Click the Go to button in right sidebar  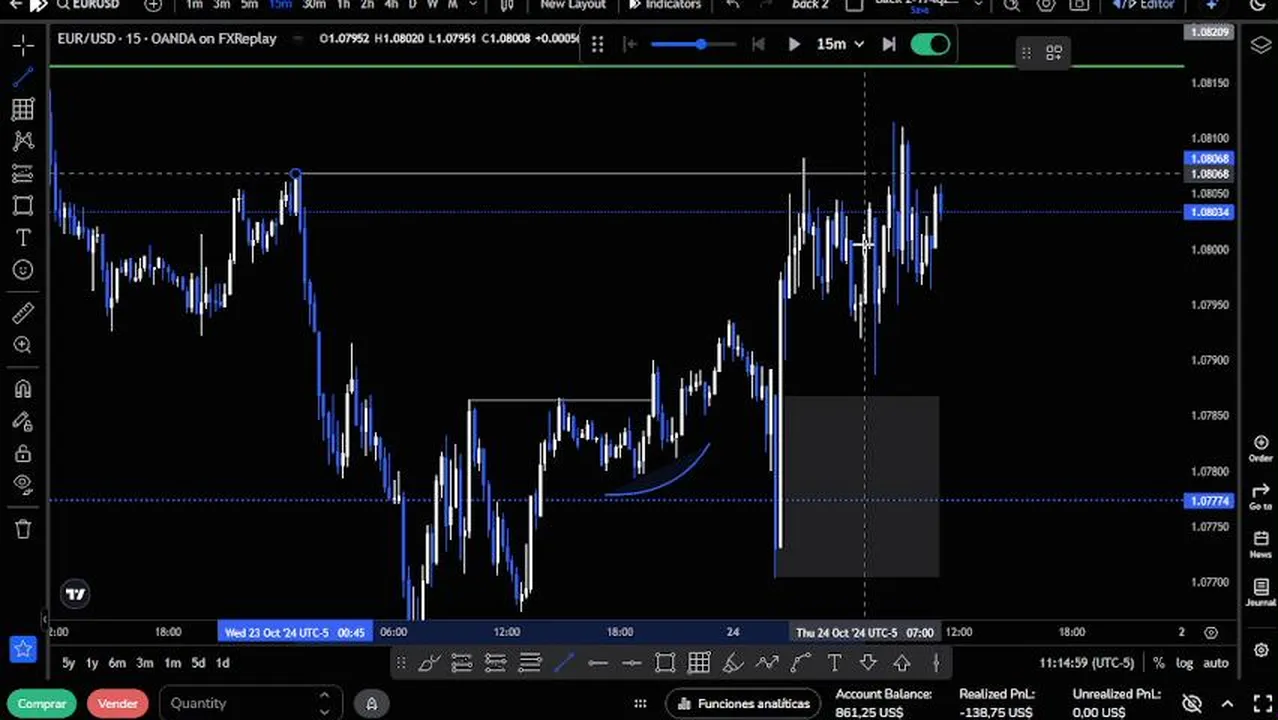[1260, 496]
